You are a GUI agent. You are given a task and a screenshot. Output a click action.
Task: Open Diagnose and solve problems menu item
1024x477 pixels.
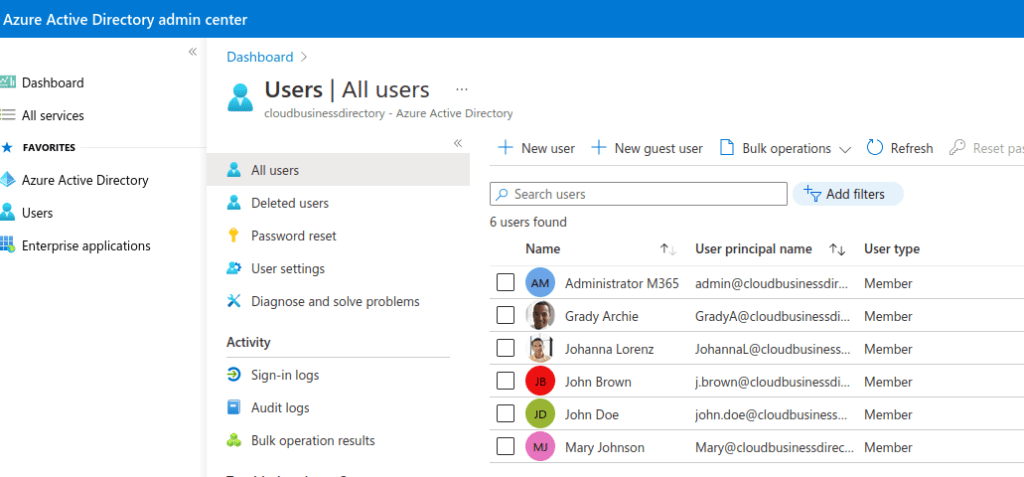338,301
